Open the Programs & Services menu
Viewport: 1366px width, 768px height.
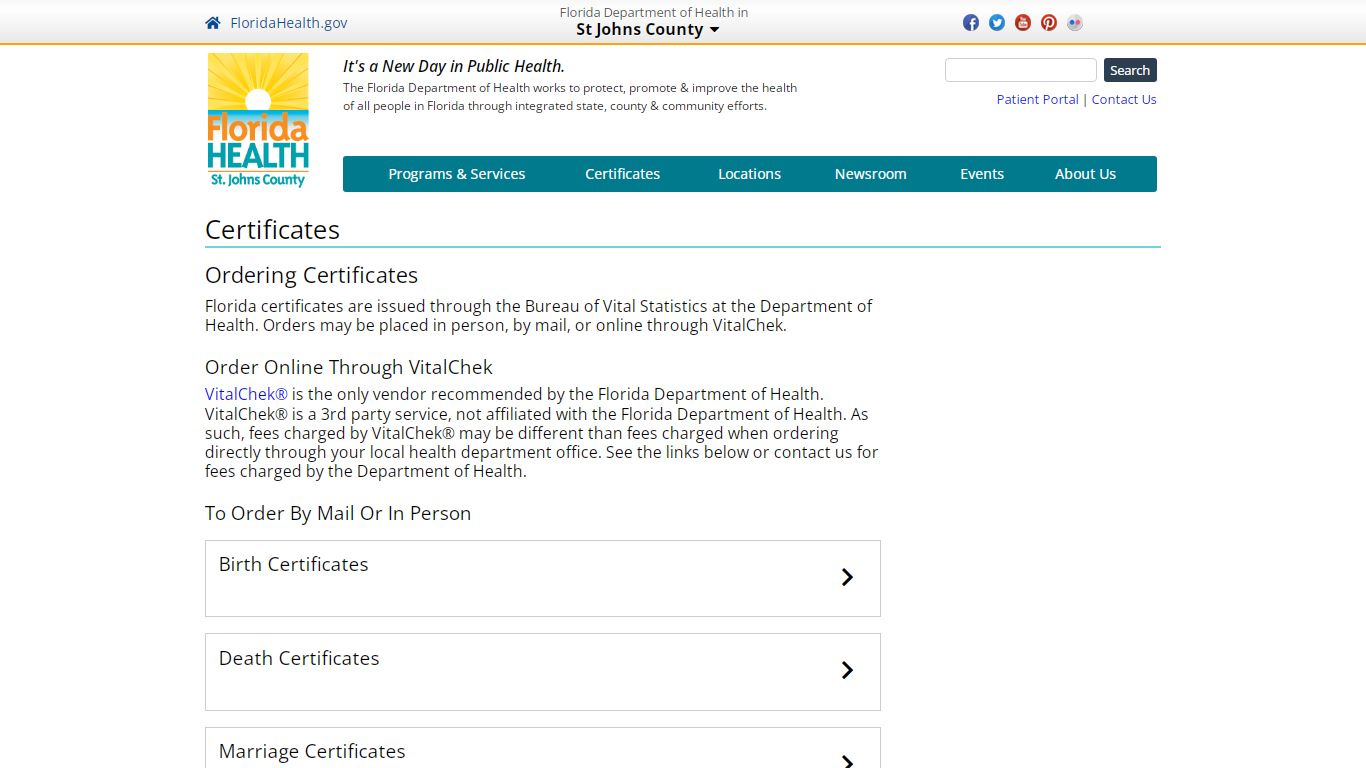point(457,174)
